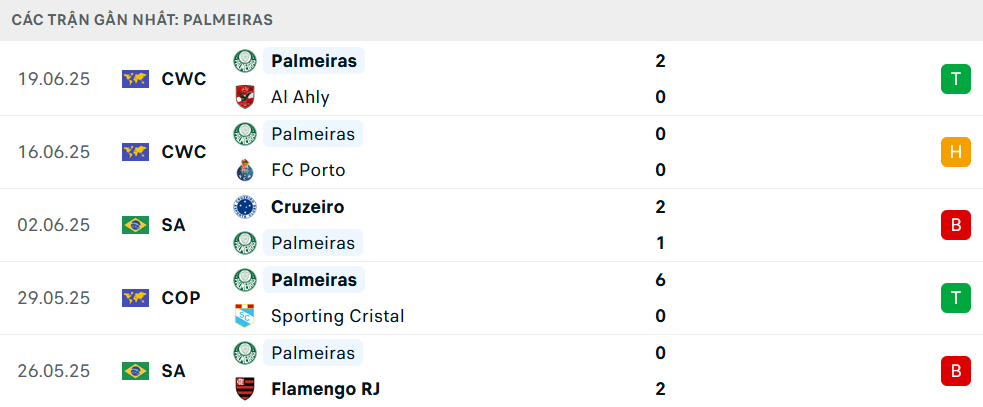Image resolution: width=983 pixels, height=407 pixels.
Task: Open the Al Ahly team link
Action: pos(300,97)
